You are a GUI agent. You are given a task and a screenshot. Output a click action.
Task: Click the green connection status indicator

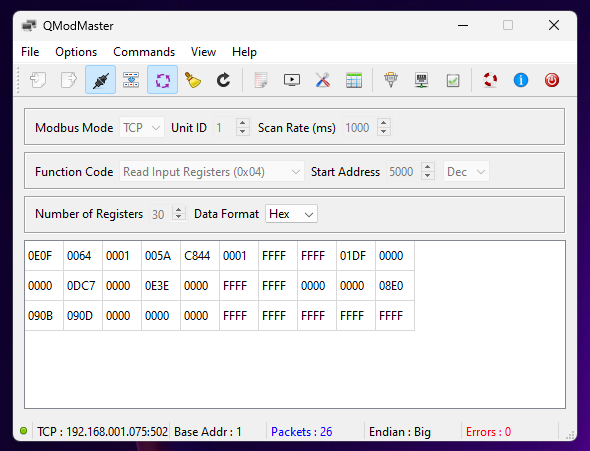point(23,431)
